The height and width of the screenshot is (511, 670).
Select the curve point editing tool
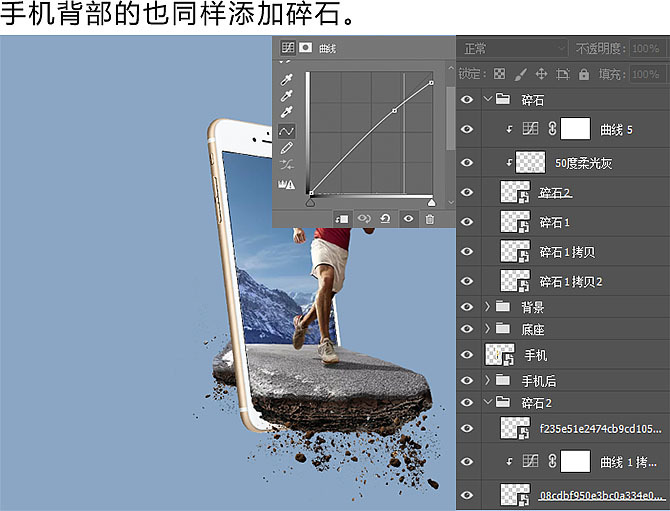tap(287, 131)
